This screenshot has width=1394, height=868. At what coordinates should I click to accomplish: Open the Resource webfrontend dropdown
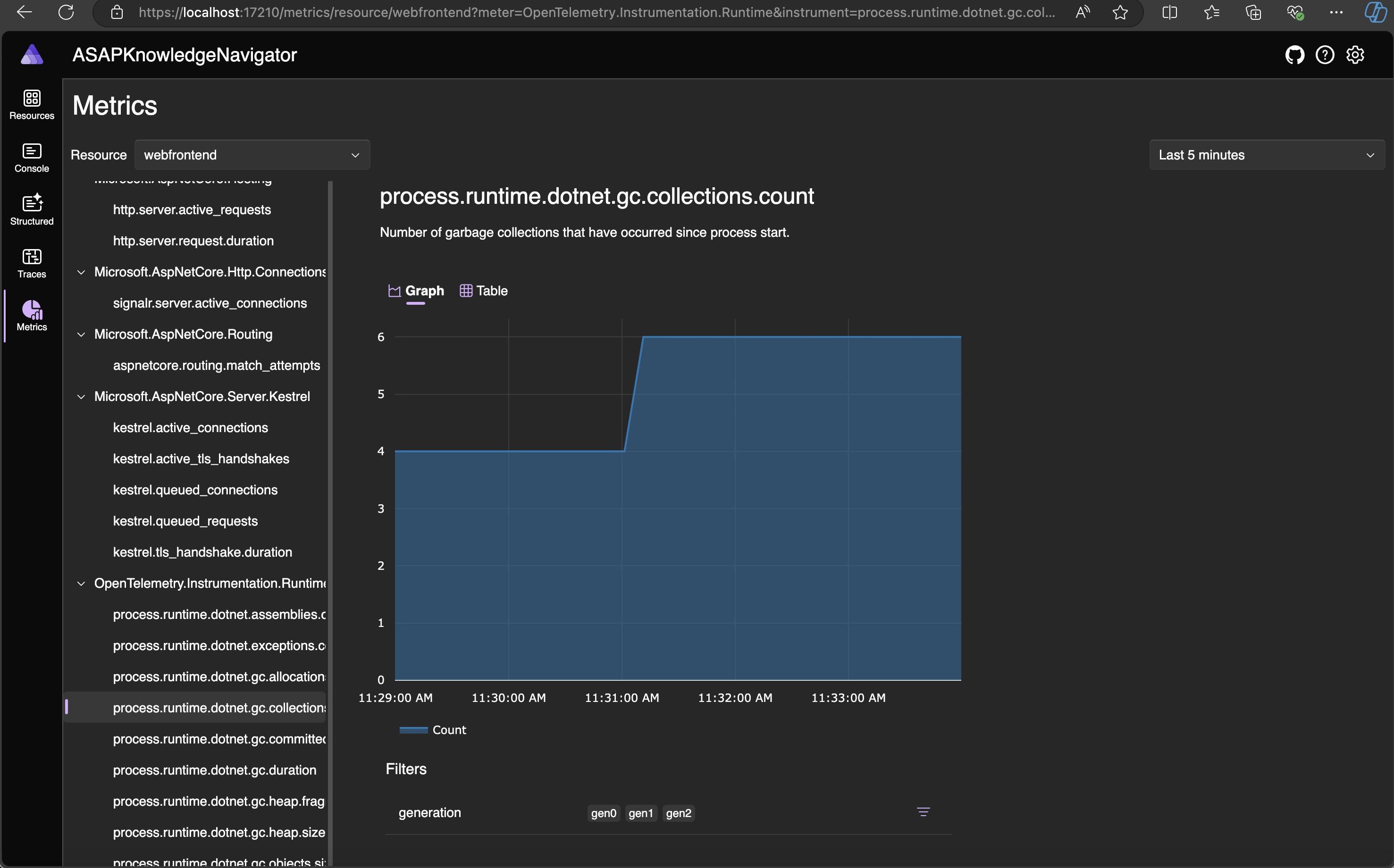point(252,155)
